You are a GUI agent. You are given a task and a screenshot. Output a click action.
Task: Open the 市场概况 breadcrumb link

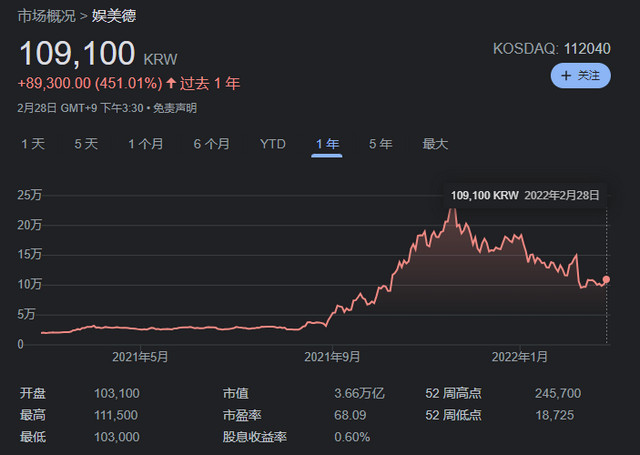[48, 16]
